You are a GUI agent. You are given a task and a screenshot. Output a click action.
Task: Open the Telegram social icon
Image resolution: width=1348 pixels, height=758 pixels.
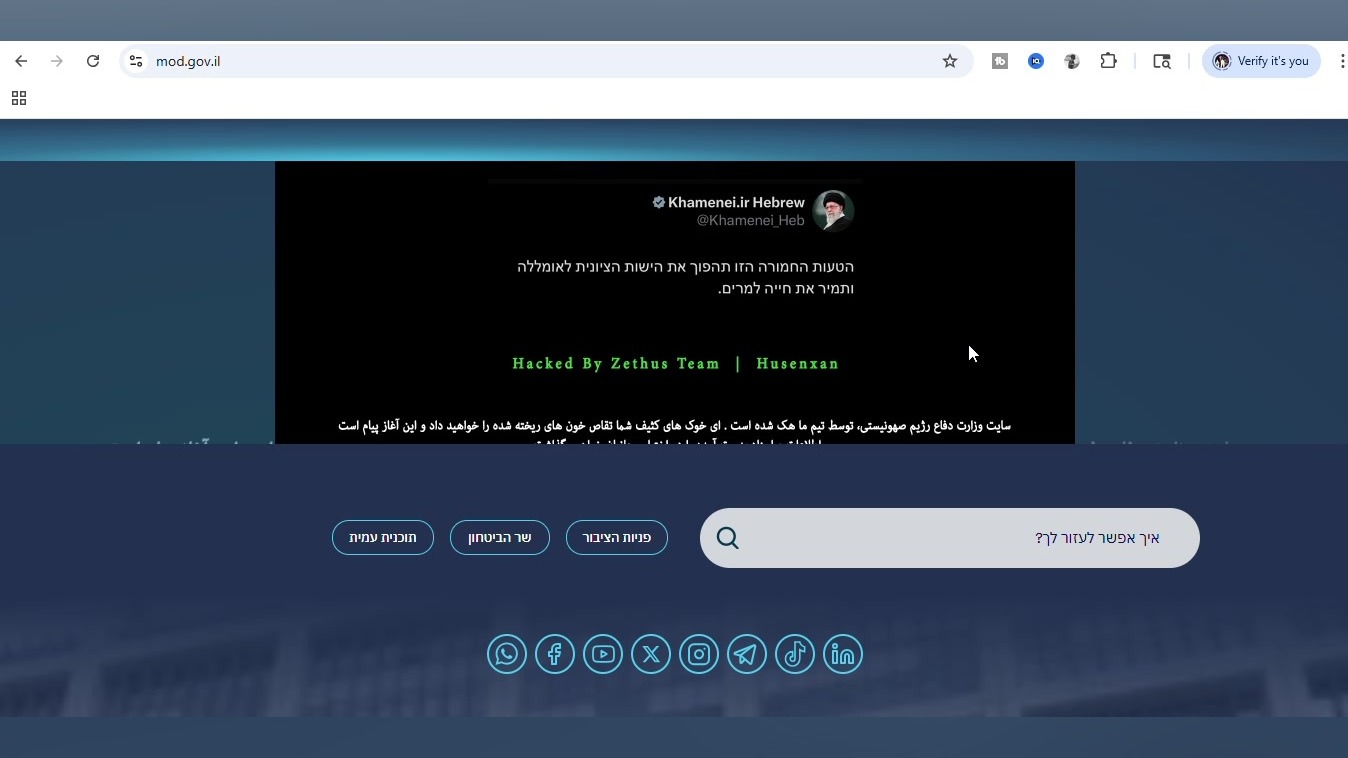[747, 654]
